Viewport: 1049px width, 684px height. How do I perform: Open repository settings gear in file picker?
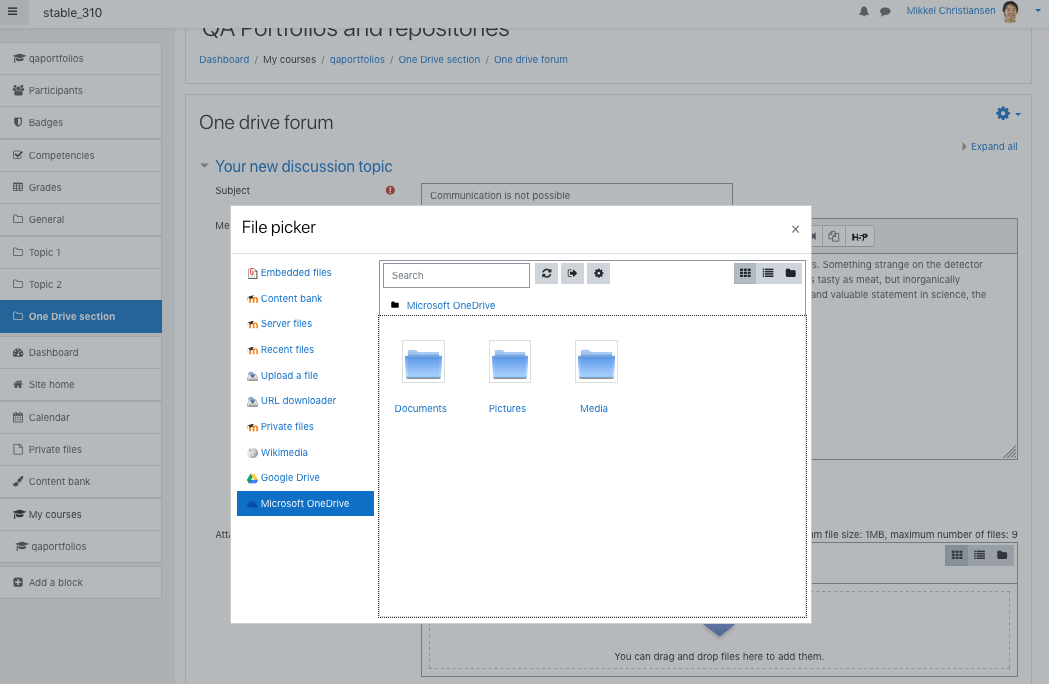[599, 274]
